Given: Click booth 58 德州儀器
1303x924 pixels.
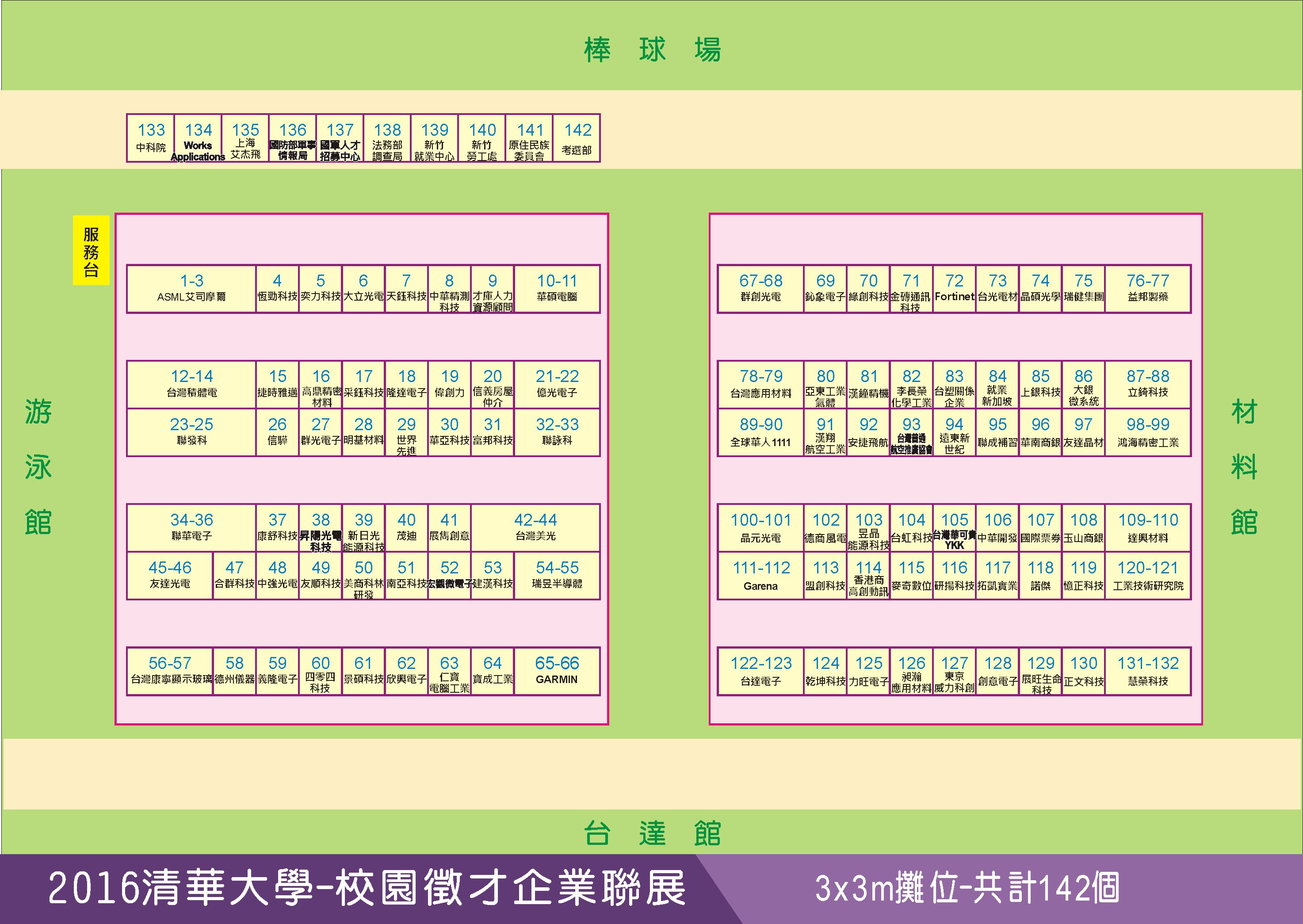Looking at the screenshot, I should 234,671.
